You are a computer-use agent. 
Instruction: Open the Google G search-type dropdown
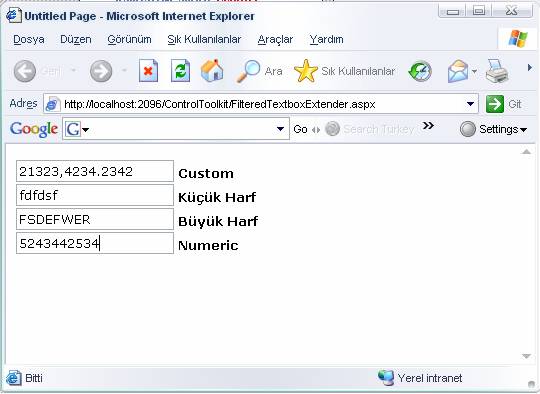(86, 130)
